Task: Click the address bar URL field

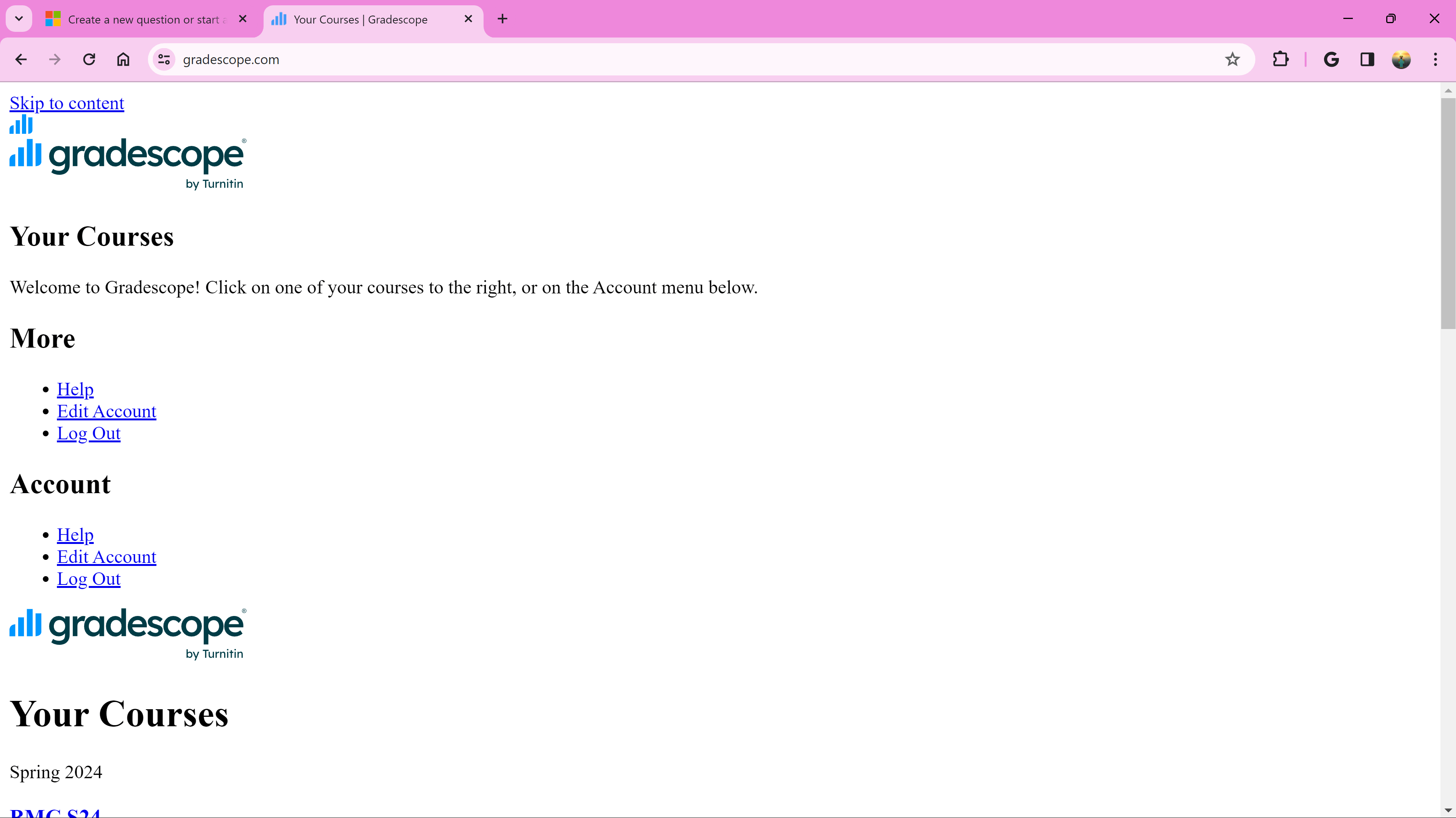Action: [x=678, y=59]
